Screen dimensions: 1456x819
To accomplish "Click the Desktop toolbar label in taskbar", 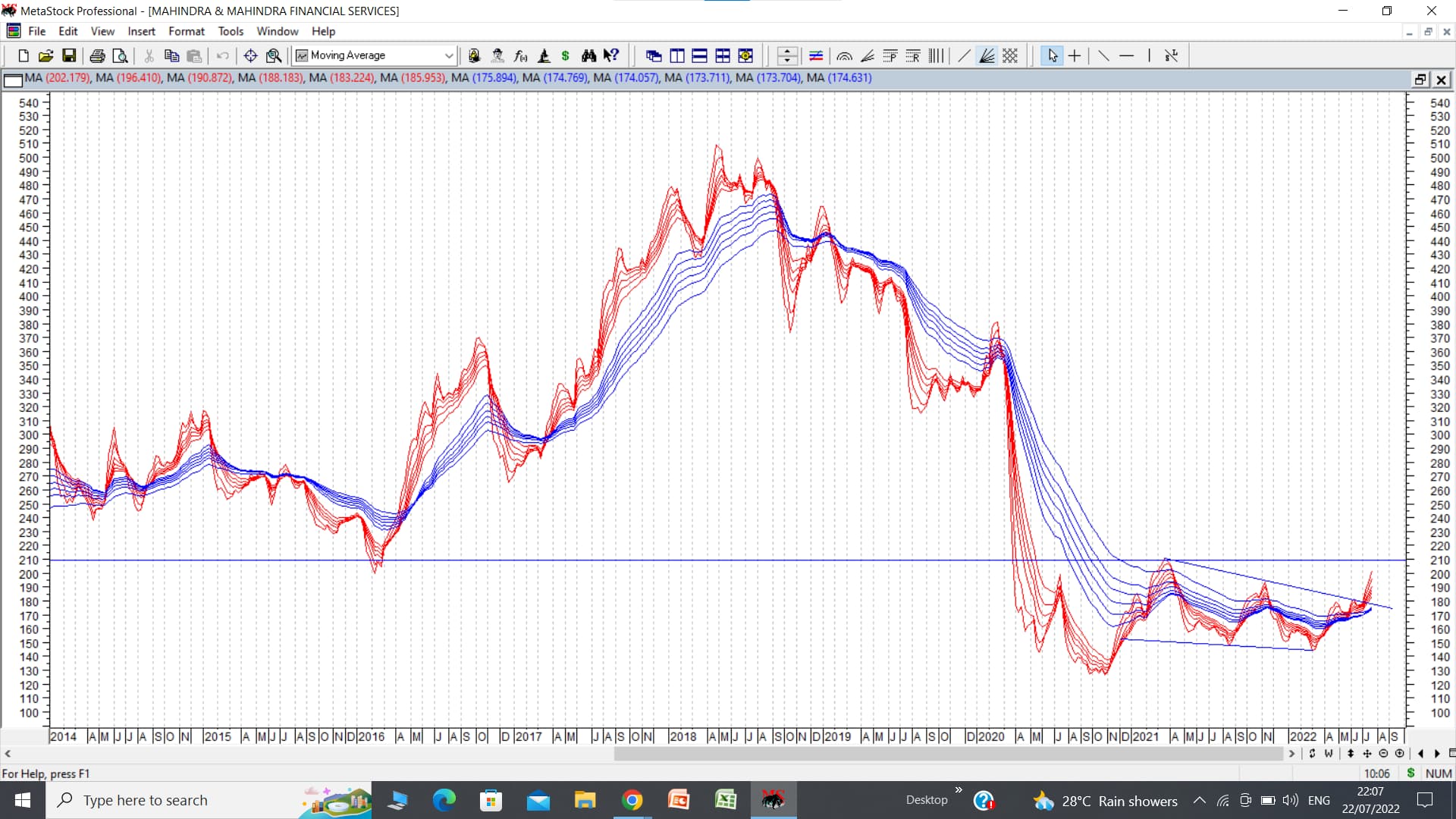I will click(x=926, y=800).
